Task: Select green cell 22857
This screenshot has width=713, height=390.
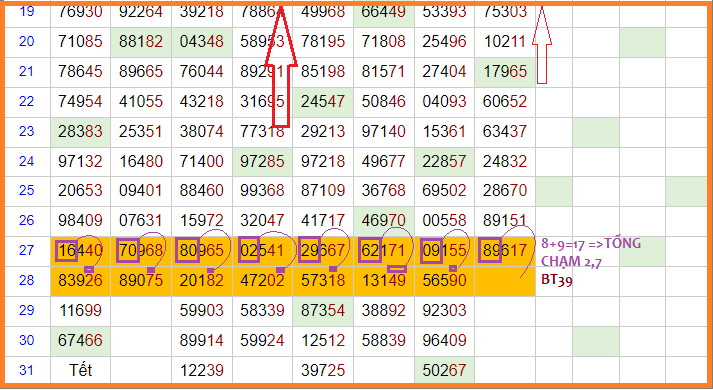Action: [x=444, y=161]
